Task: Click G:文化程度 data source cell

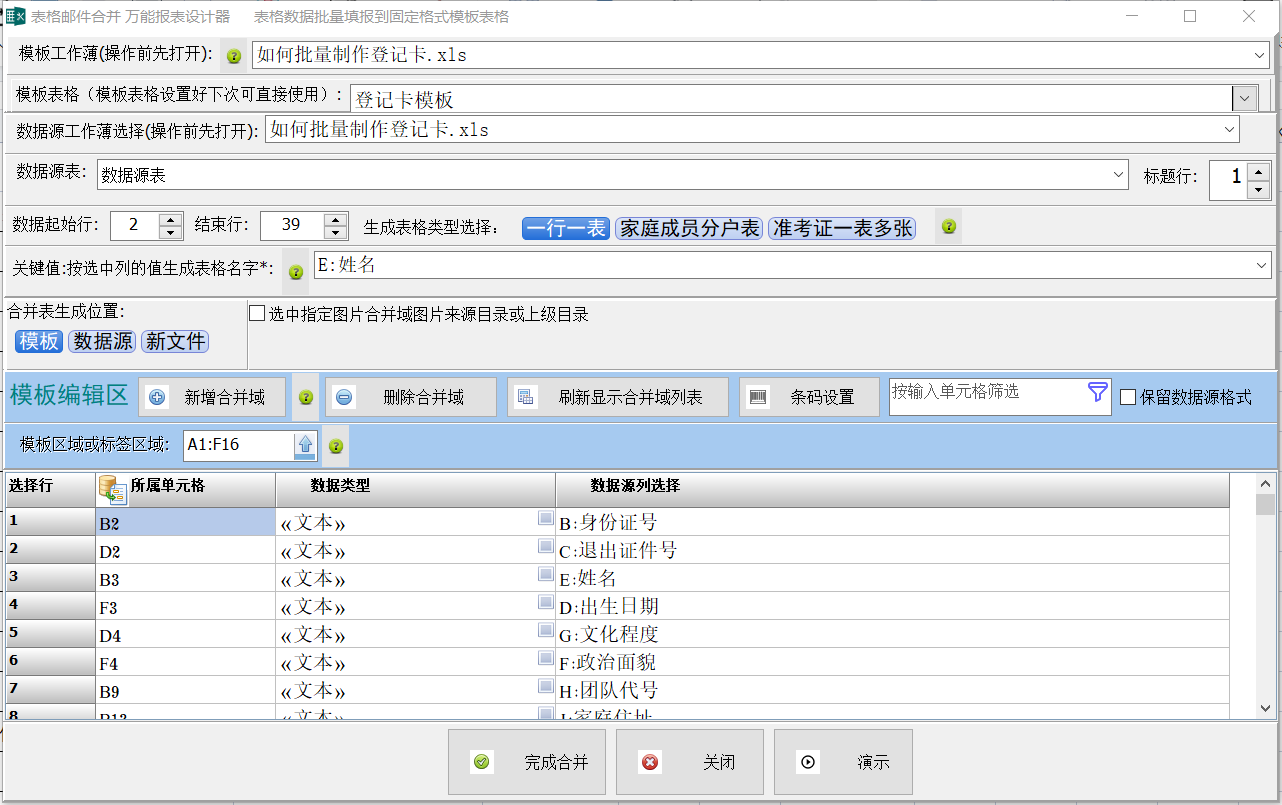Action: 892,634
